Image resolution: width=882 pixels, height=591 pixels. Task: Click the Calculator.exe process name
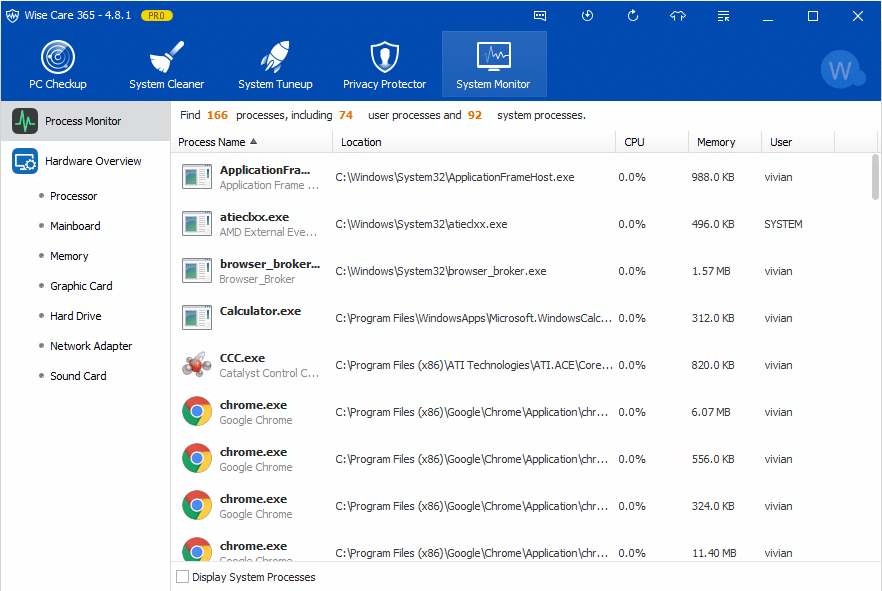pyautogui.click(x=260, y=311)
